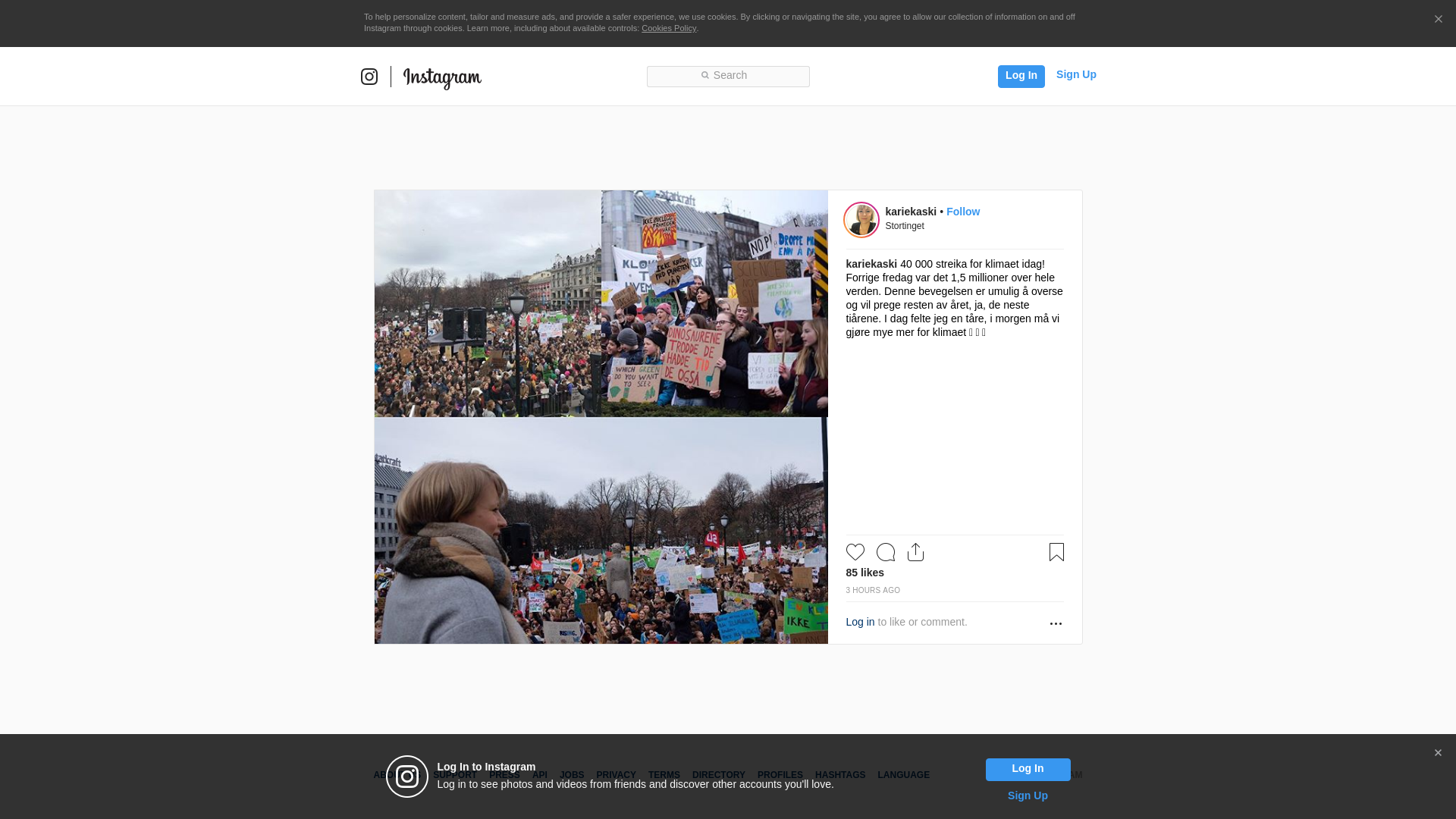Open the DIRECTORY footer link
Image resolution: width=1456 pixels, height=819 pixels.
[x=719, y=775]
